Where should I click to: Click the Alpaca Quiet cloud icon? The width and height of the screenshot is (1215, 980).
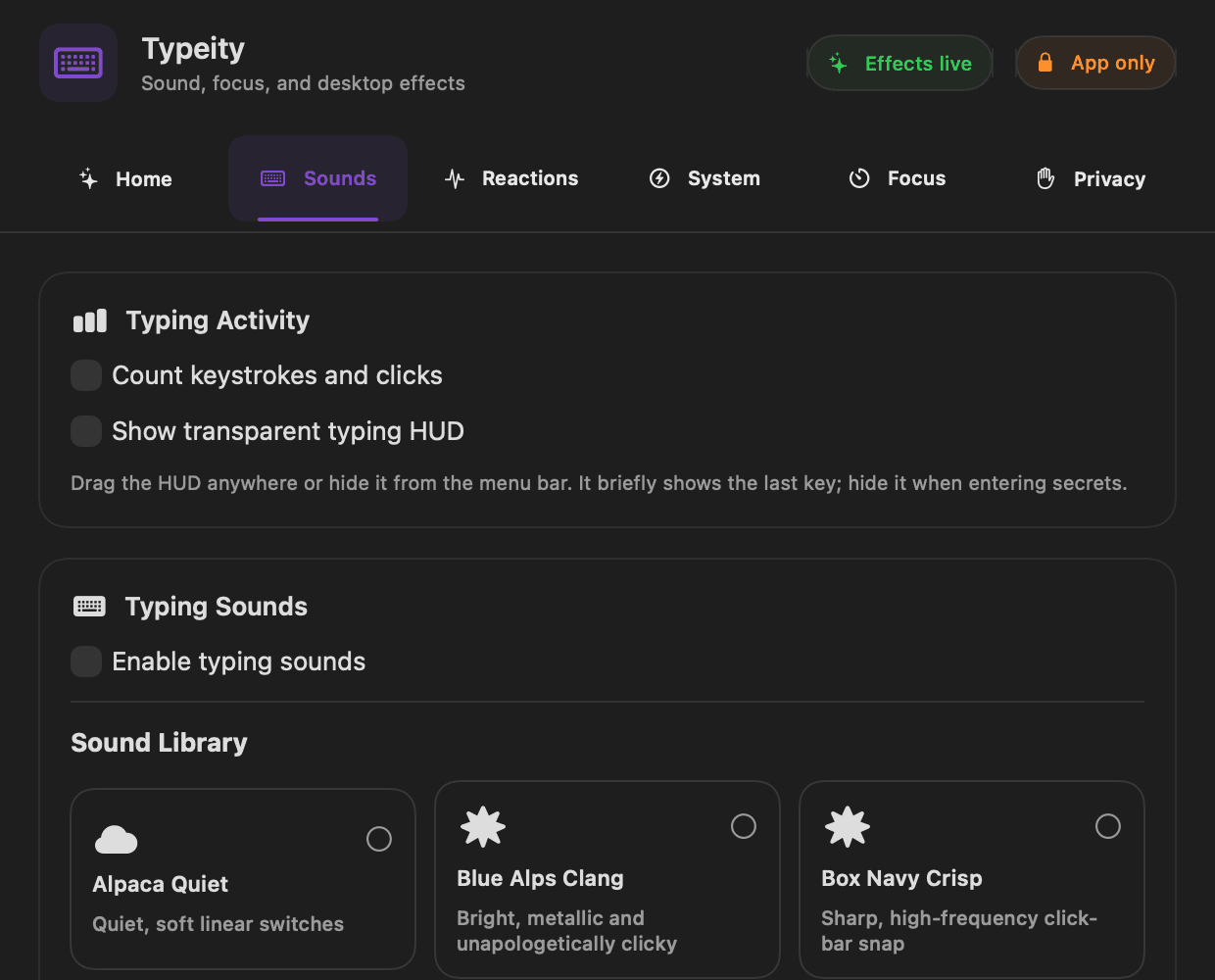[x=116, y=840]
